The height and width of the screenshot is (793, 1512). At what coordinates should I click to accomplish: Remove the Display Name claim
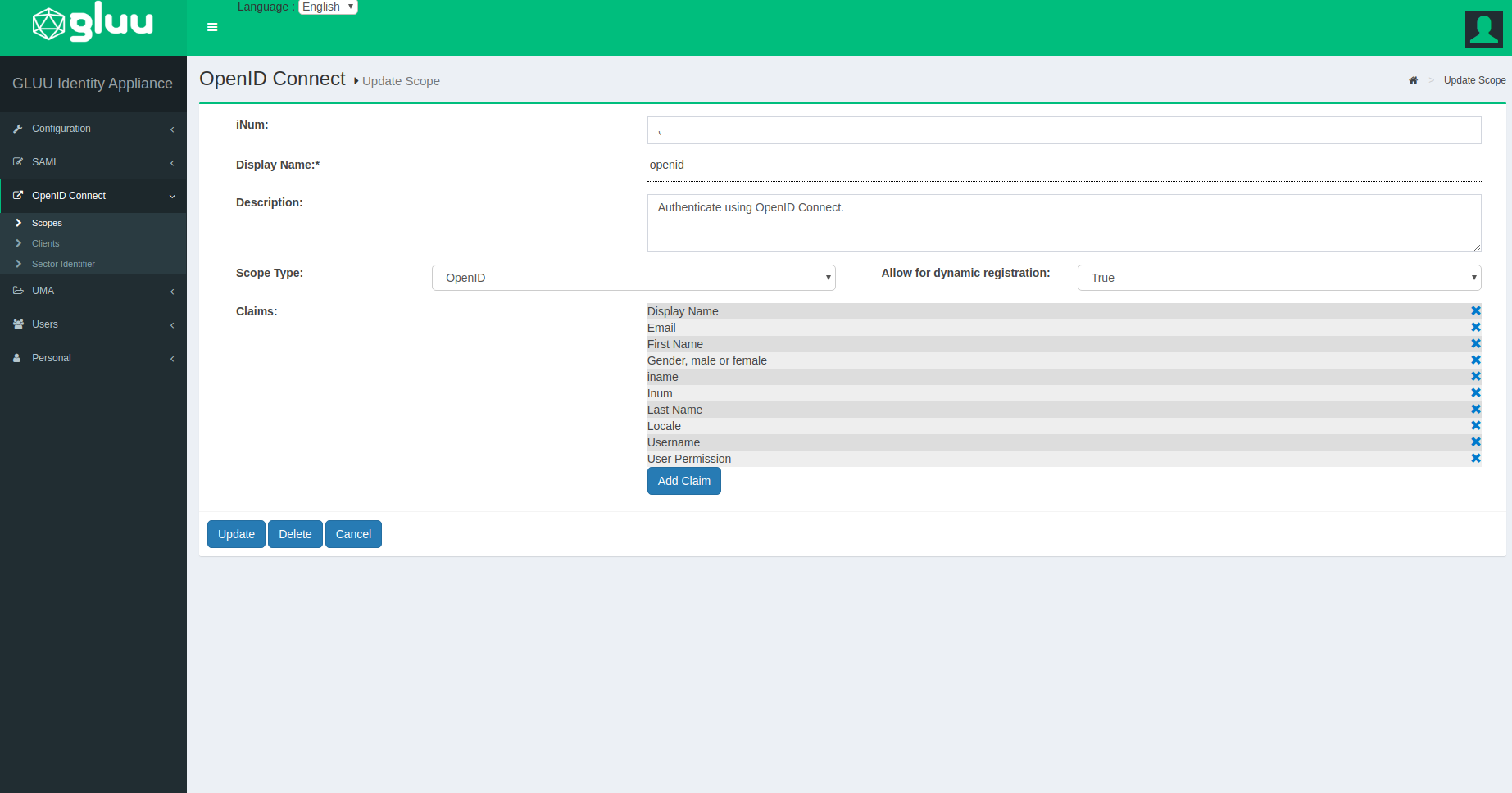pos(1475,311)
